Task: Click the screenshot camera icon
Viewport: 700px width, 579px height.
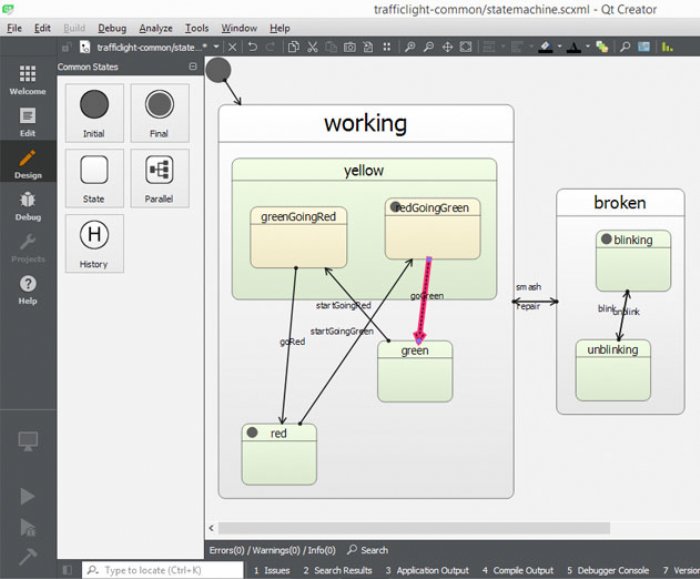Action: (350, 47)
